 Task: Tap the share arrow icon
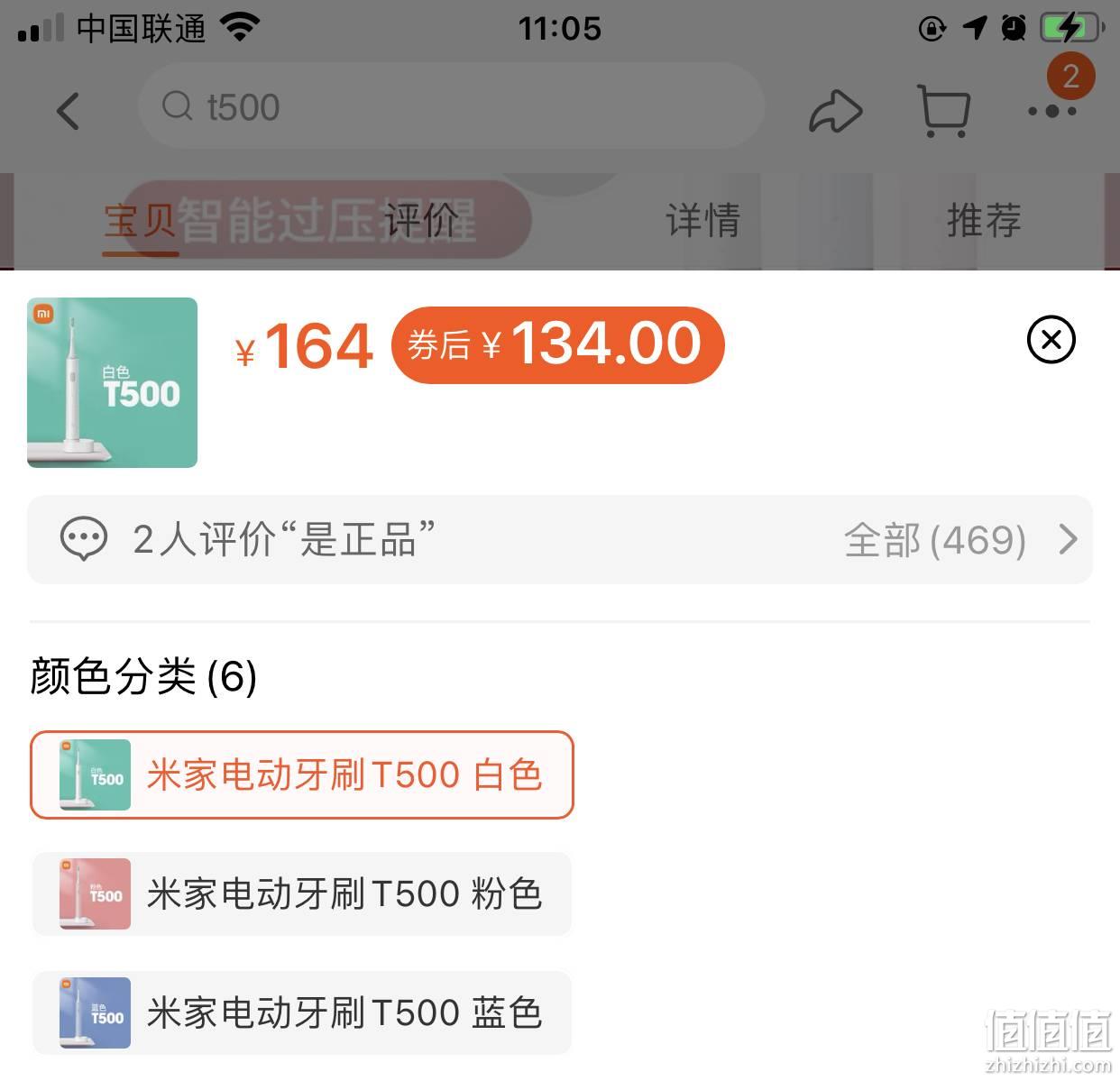point(836,112)
